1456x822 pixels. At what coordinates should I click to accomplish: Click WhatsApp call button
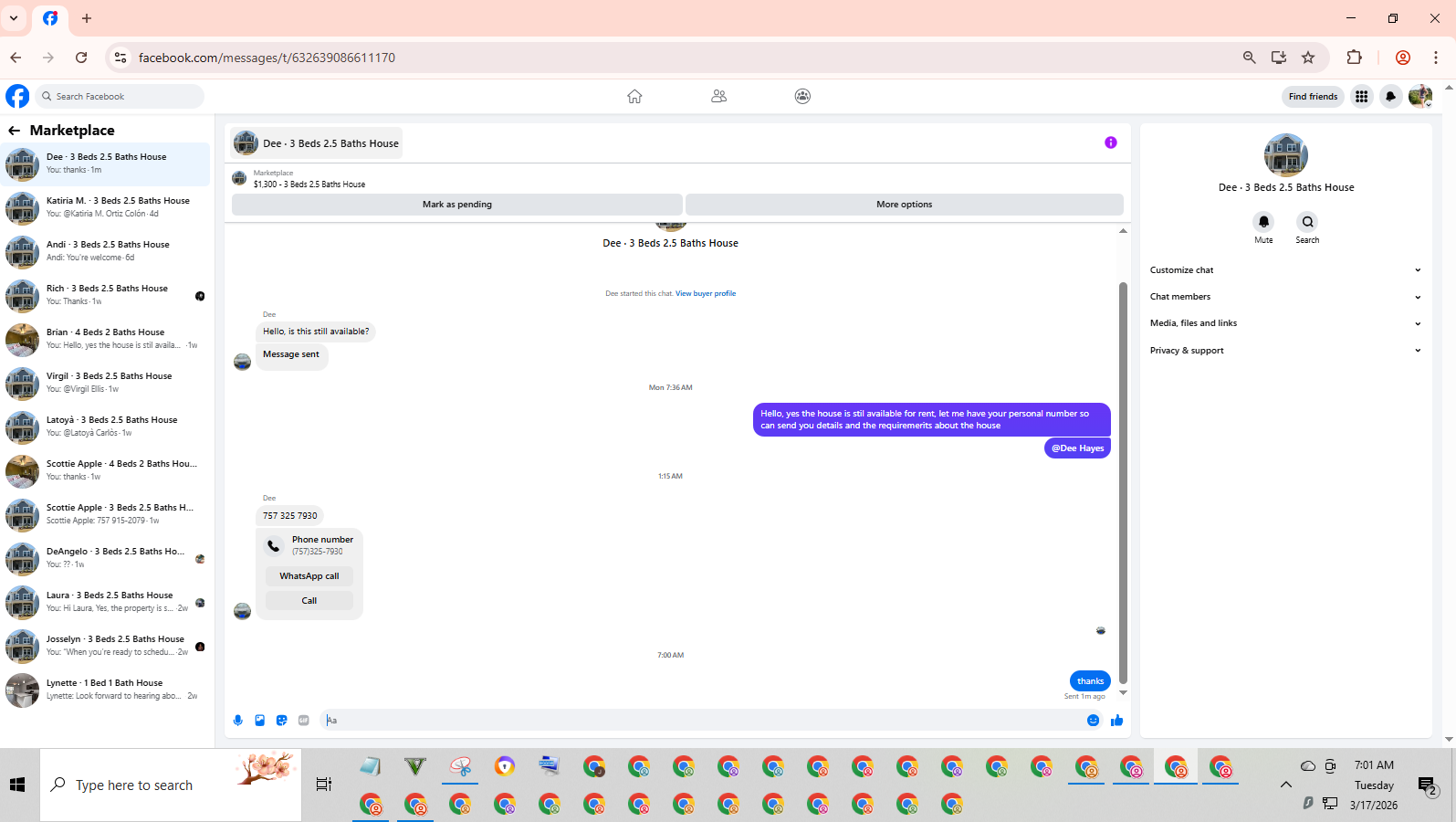pos(309,576)
